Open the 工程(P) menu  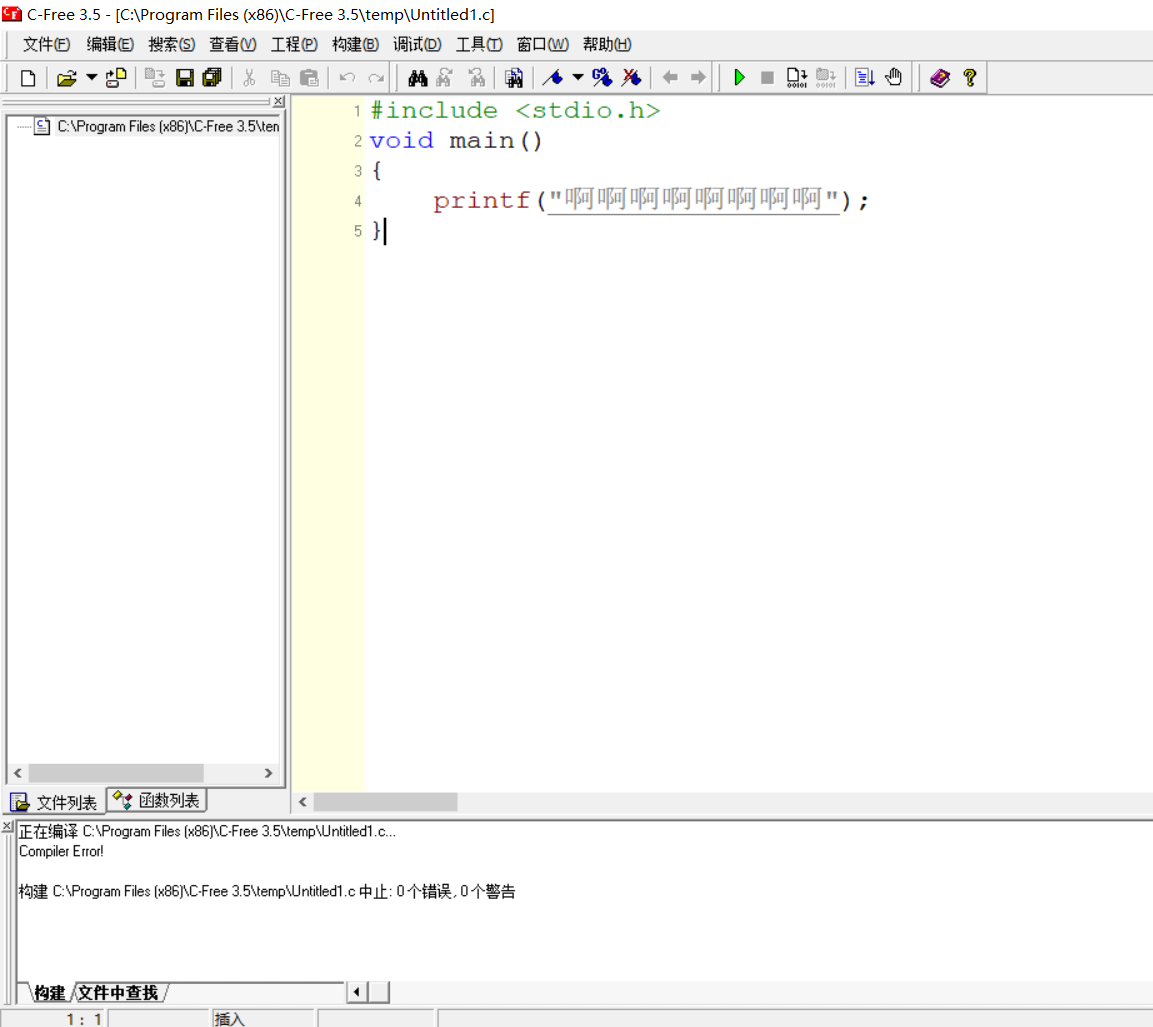point(294,45)
